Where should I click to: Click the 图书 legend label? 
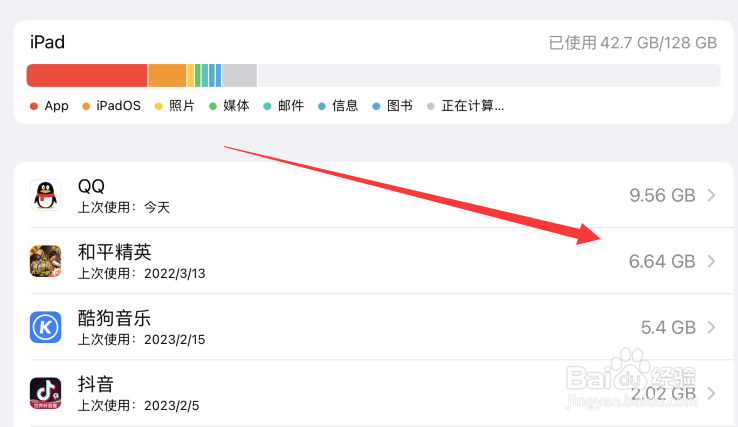coord(400,106)
